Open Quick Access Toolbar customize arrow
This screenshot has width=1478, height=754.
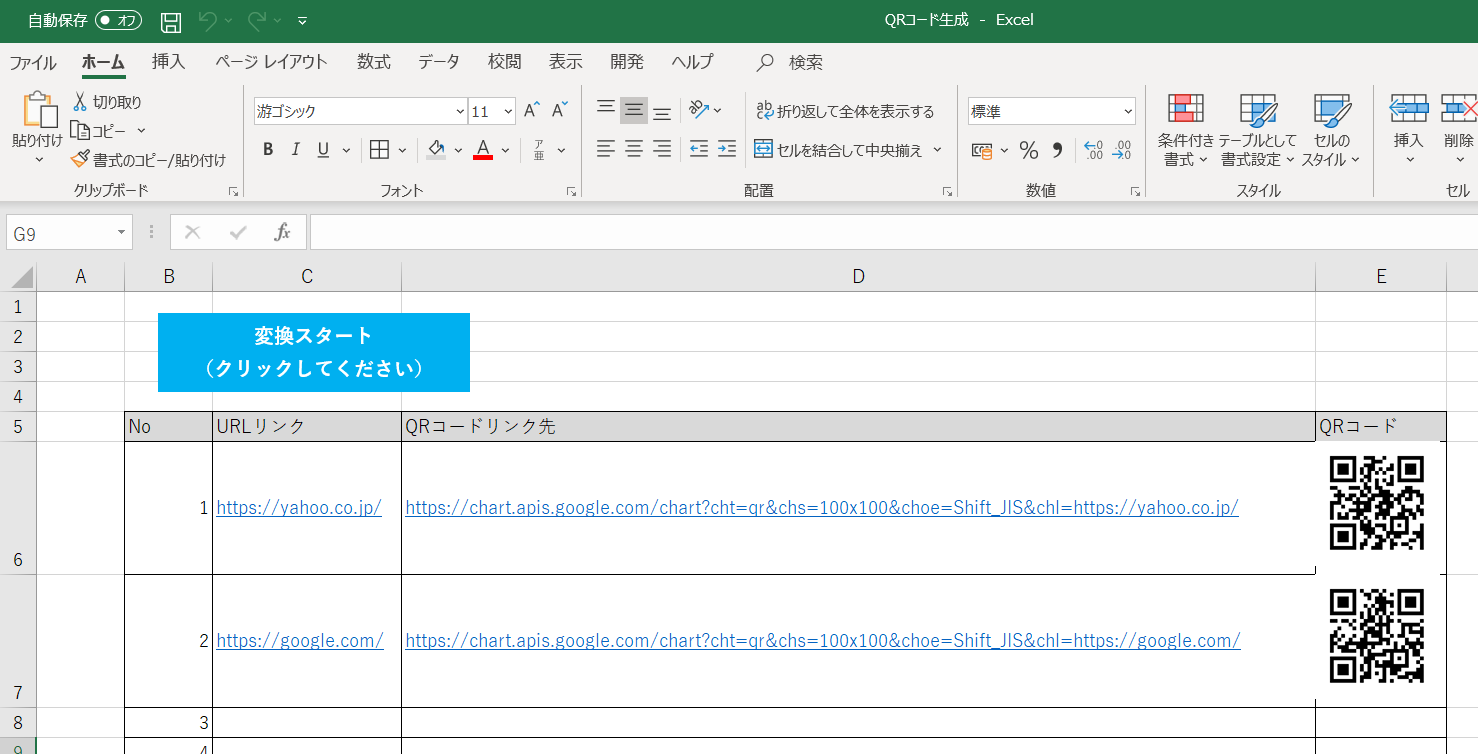[303, 21]
